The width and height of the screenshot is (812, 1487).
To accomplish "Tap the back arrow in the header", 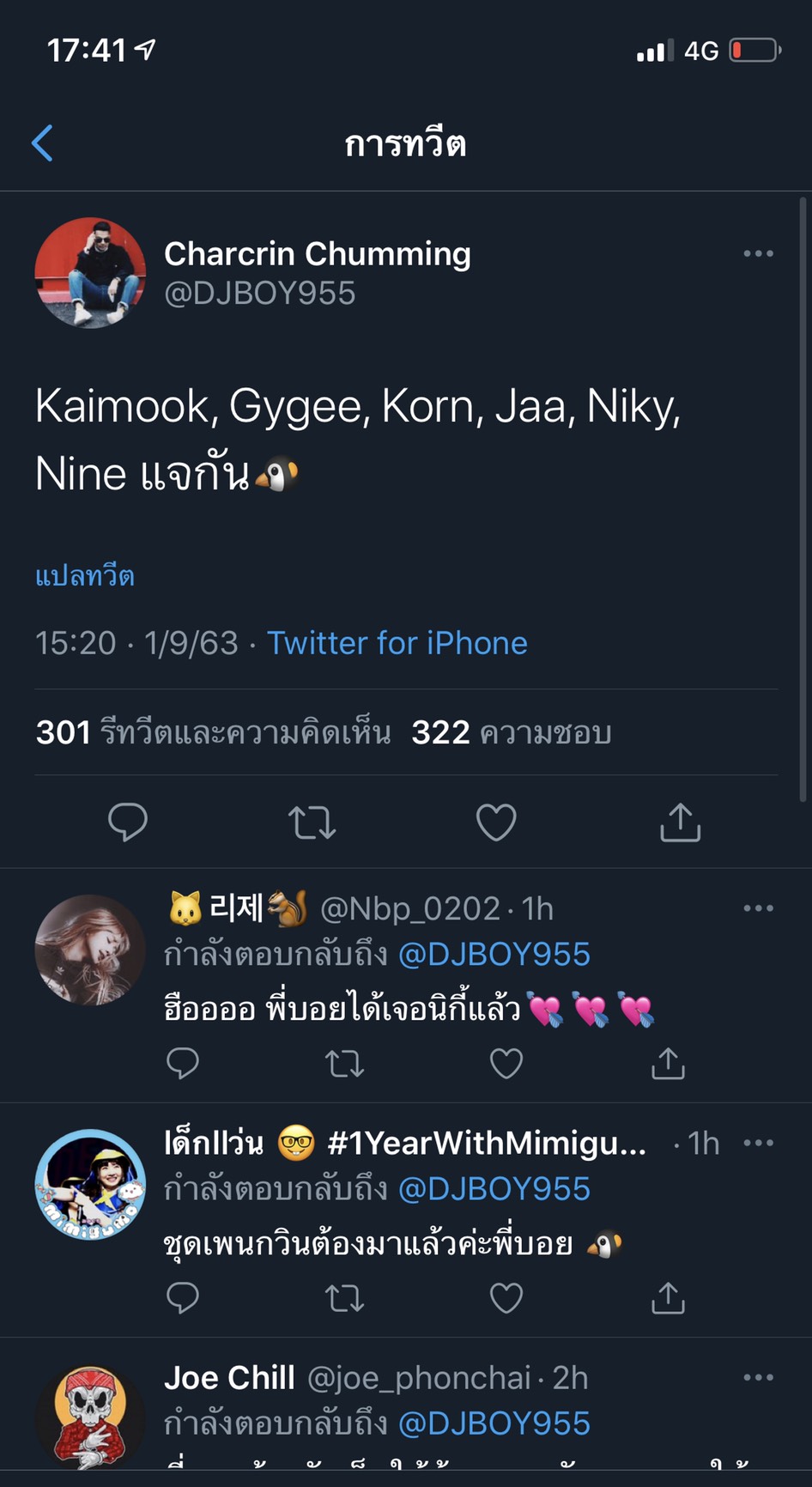I will click(42, 143).
